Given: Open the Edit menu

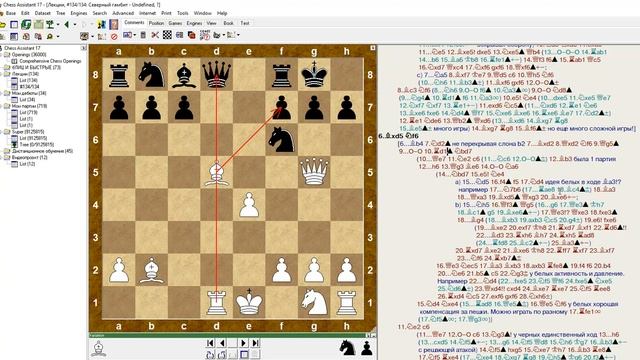Looking at the screenshot, I should point(25,13).
